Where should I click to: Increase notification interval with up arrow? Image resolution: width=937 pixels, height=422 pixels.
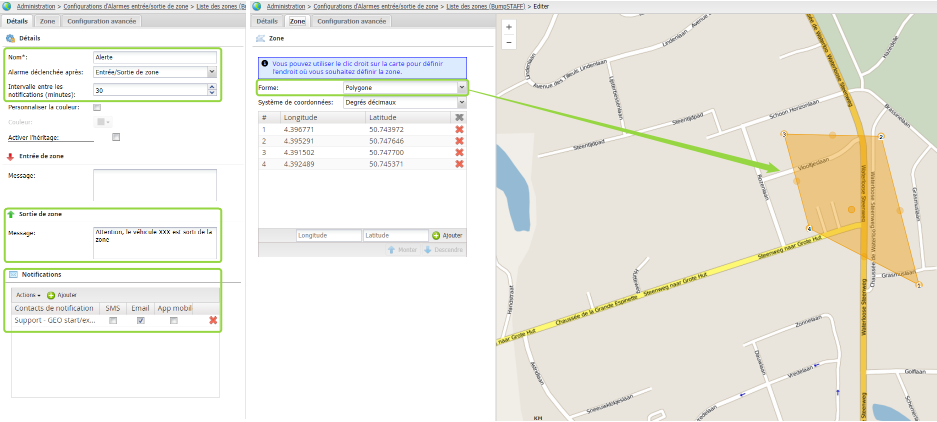pyautogui.click(x=212, y=87)
